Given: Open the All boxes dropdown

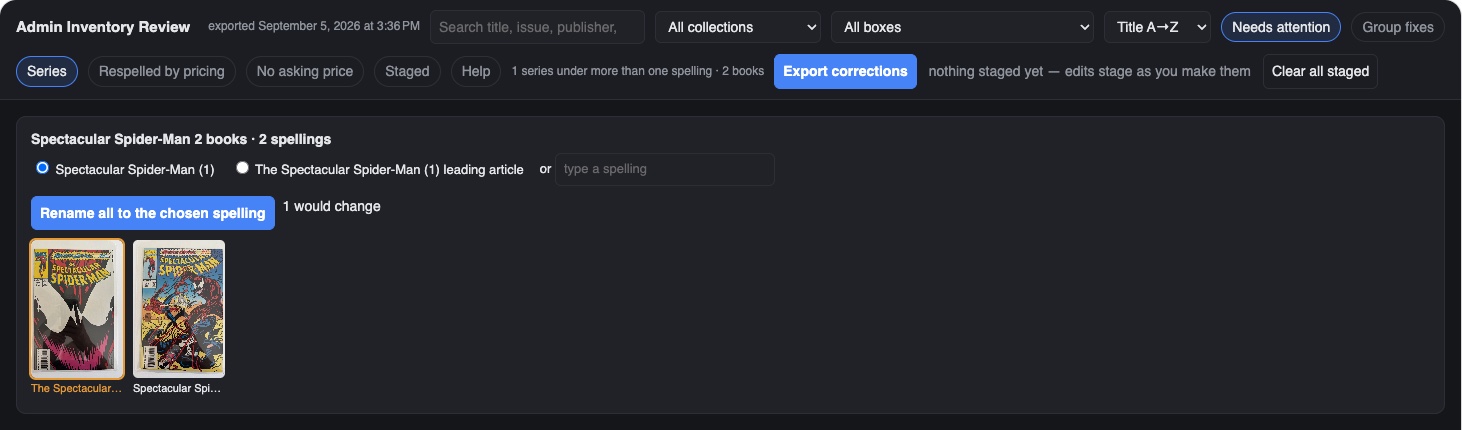Looking at the screenshot, I should [x=962, y=27].
